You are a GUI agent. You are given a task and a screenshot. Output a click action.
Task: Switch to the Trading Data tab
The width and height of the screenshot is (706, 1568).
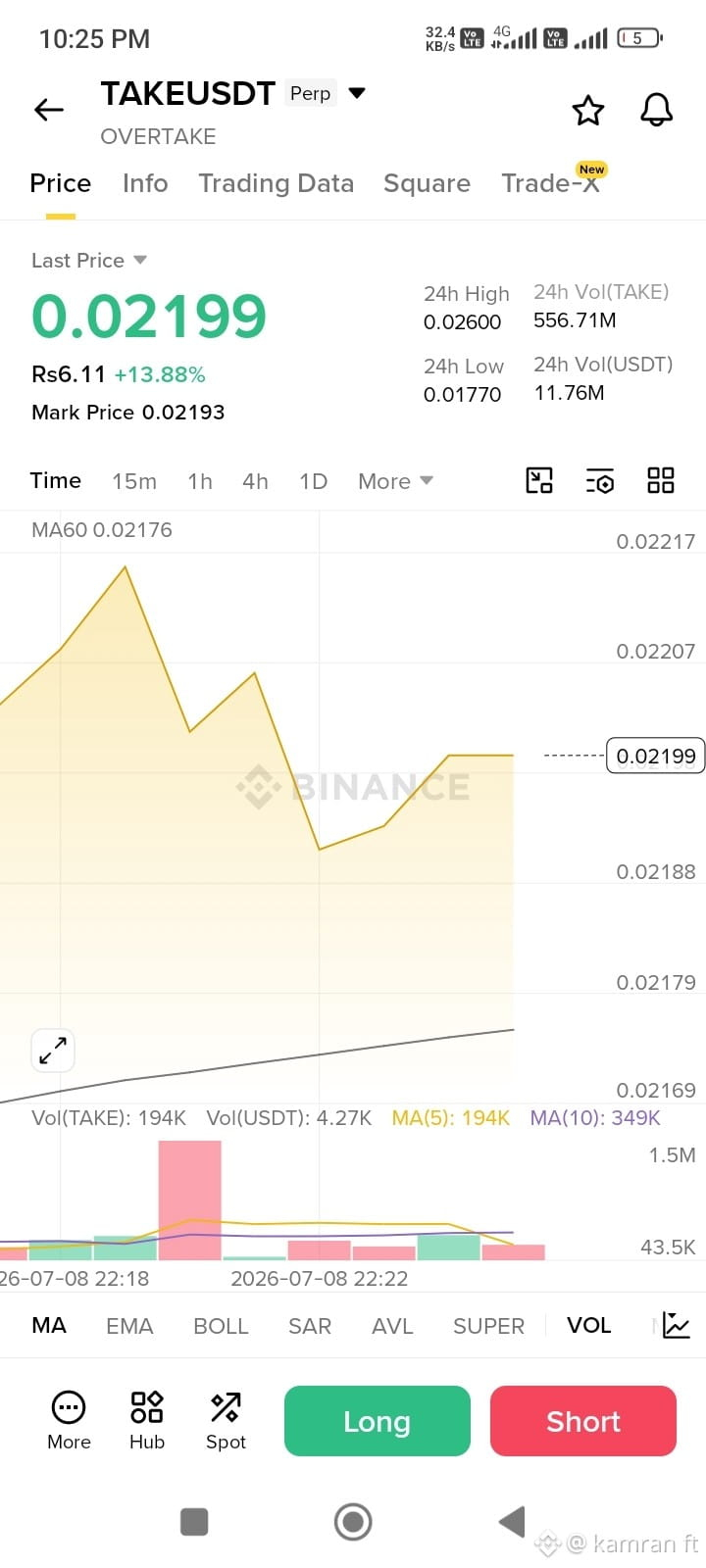(276, 183)
